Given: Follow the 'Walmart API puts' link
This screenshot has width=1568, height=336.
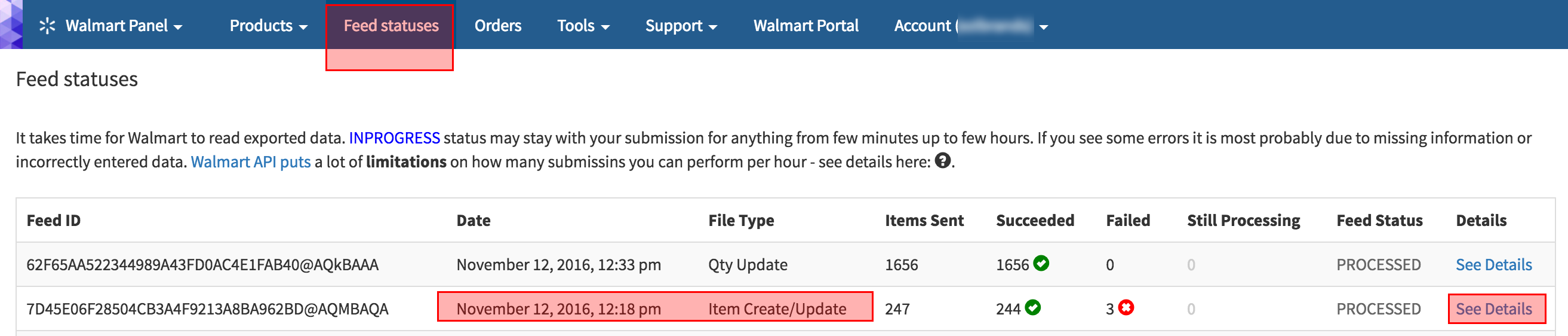Looking at the screenshot, I should (x=251, y=161).
